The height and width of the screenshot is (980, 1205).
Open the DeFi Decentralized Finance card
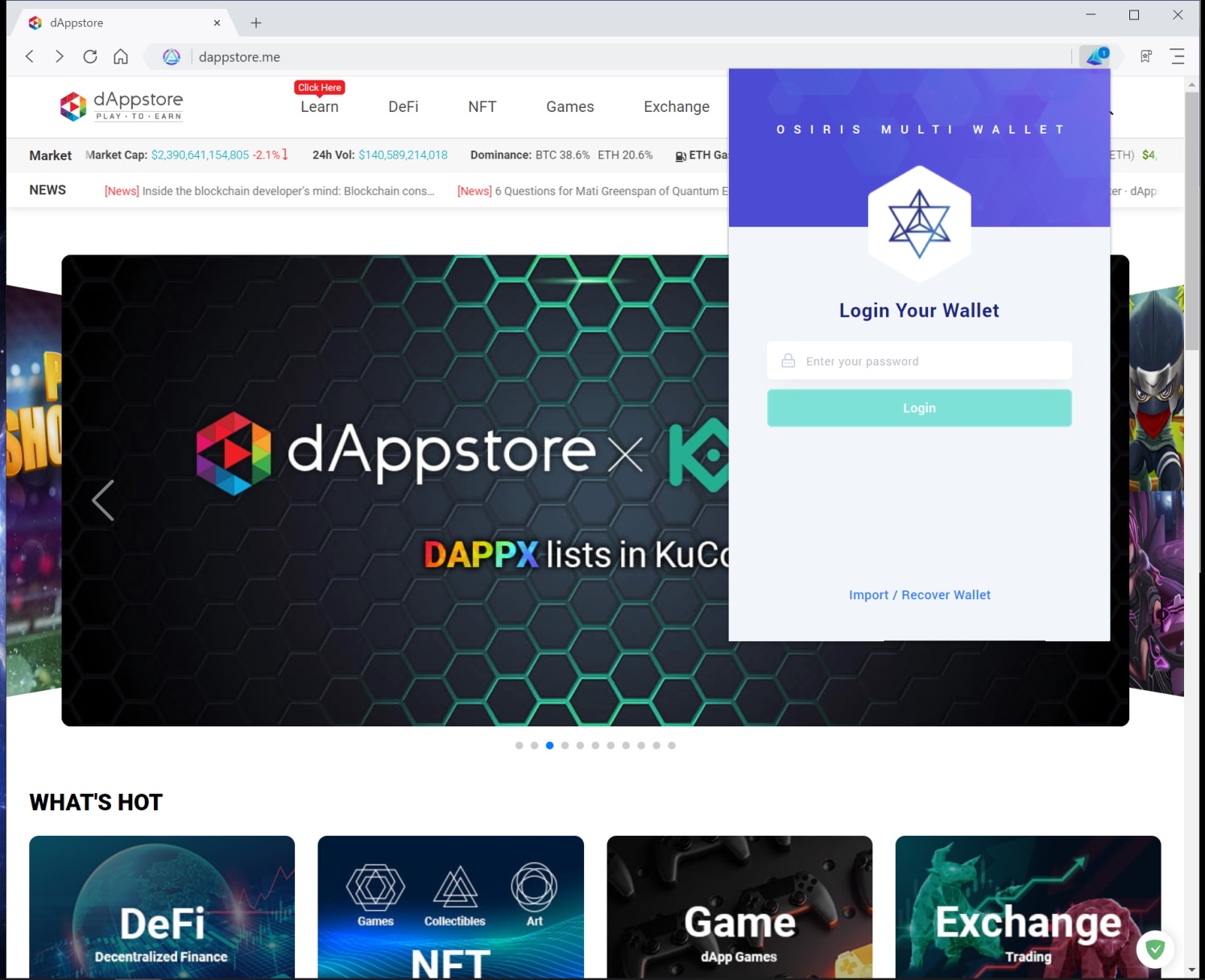[162, 907]
